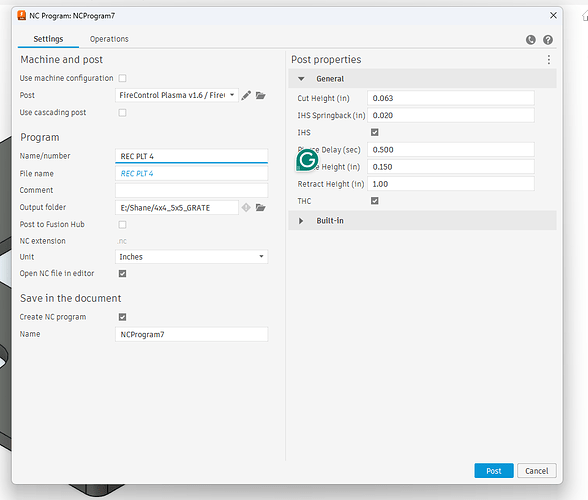Image resolution: width=588 pixels, height=500 pixels.
Task: Close the NC Program dialog
Action: click(553, 15)
